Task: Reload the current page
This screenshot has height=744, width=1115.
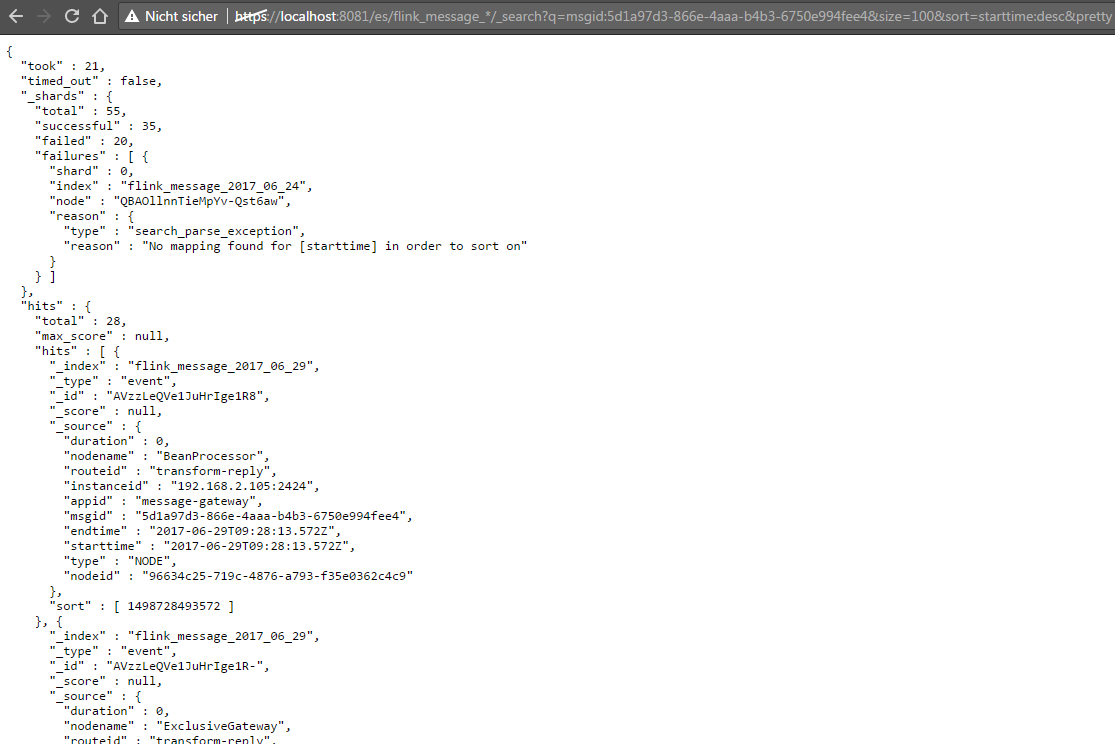Action: [x=71, y=16]
